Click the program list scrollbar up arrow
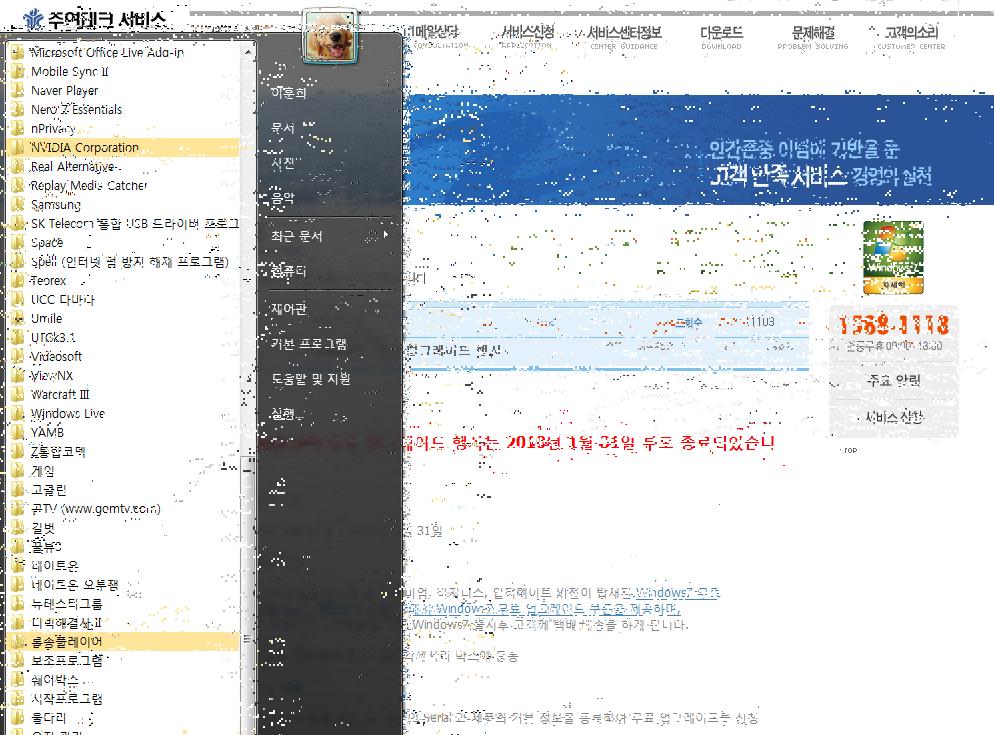The width and height of the screenshot is (994, 735). coord(248,51)
